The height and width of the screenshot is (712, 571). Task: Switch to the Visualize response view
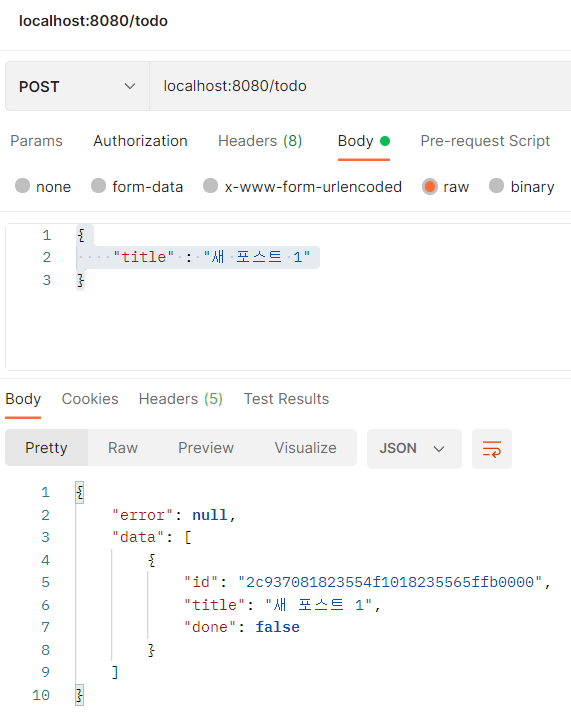coord(305,448)
